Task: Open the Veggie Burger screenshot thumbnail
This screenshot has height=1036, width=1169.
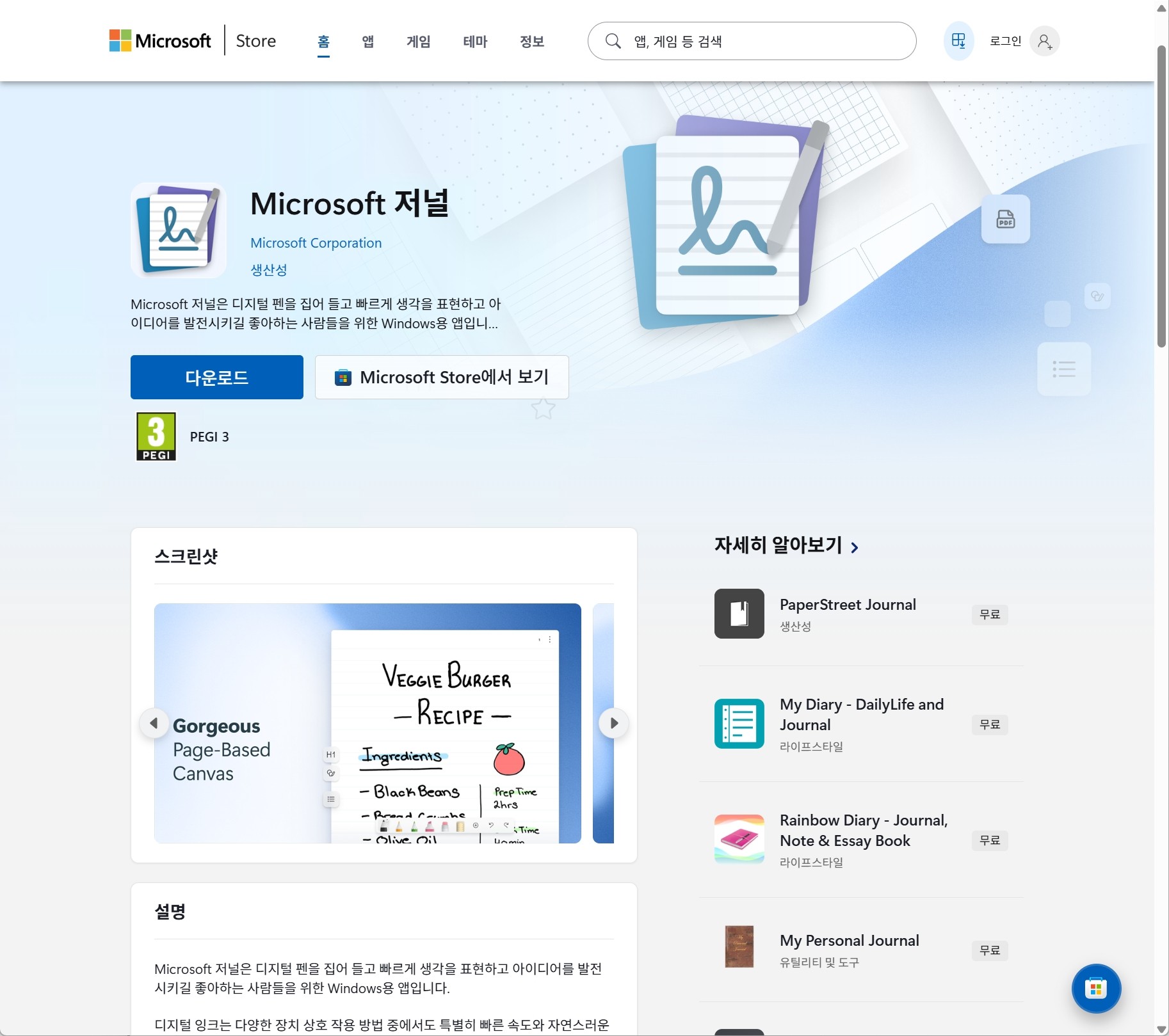Action: coord(367,723)
